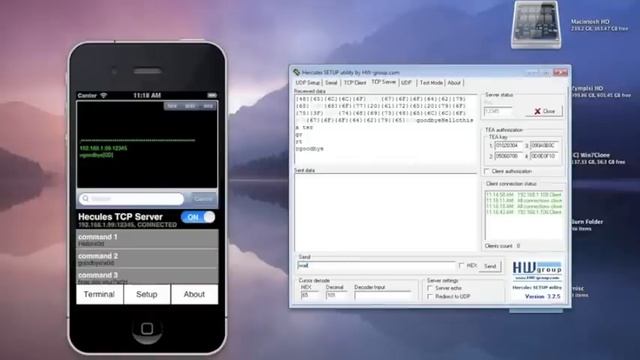
Task: Click the Send text input field
Action: 376,266
